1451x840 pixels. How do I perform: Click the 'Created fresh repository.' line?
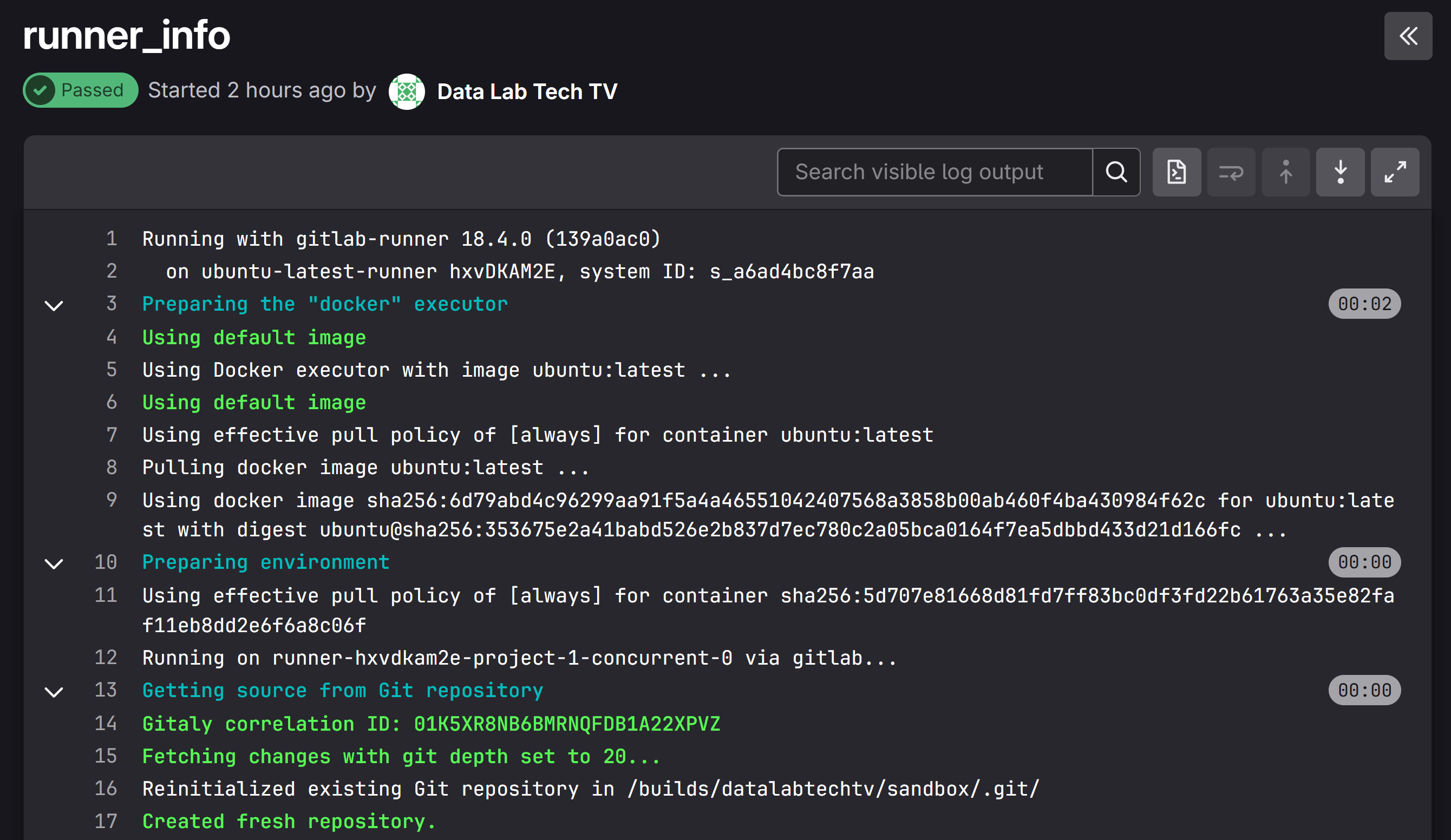coord(289,821)
